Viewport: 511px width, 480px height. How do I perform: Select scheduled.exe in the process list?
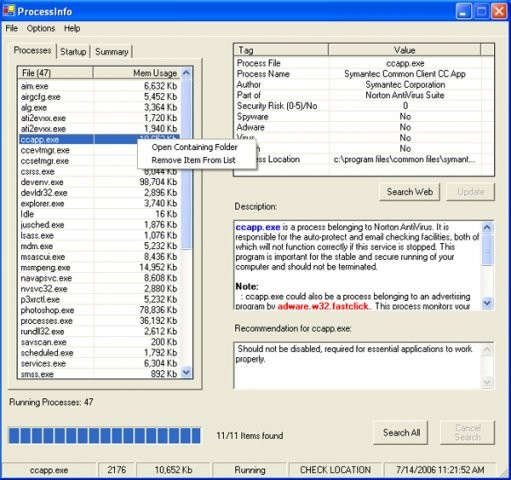pyautogui.click(x=99, y=353)
